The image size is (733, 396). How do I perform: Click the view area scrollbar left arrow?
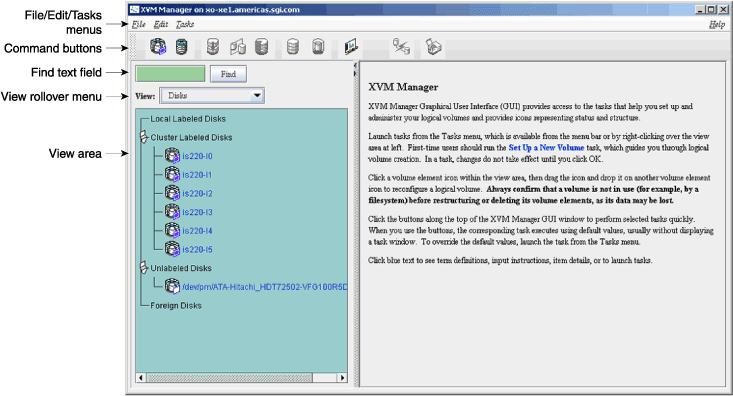tap(141, 377)
